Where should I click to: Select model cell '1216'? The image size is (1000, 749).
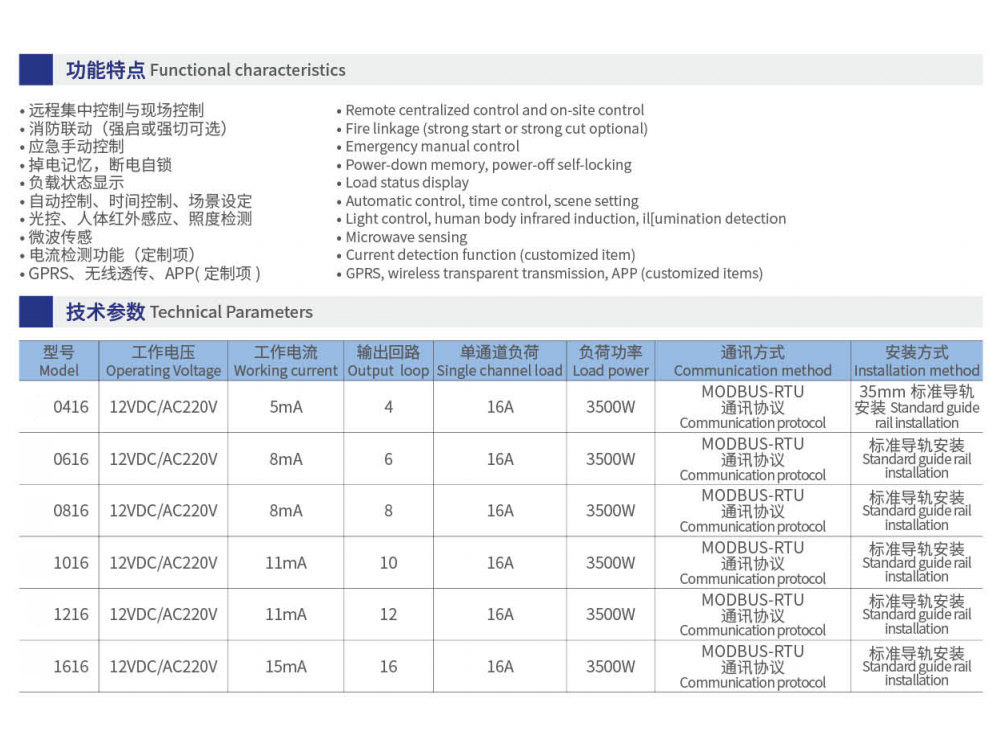pos(71,615)
